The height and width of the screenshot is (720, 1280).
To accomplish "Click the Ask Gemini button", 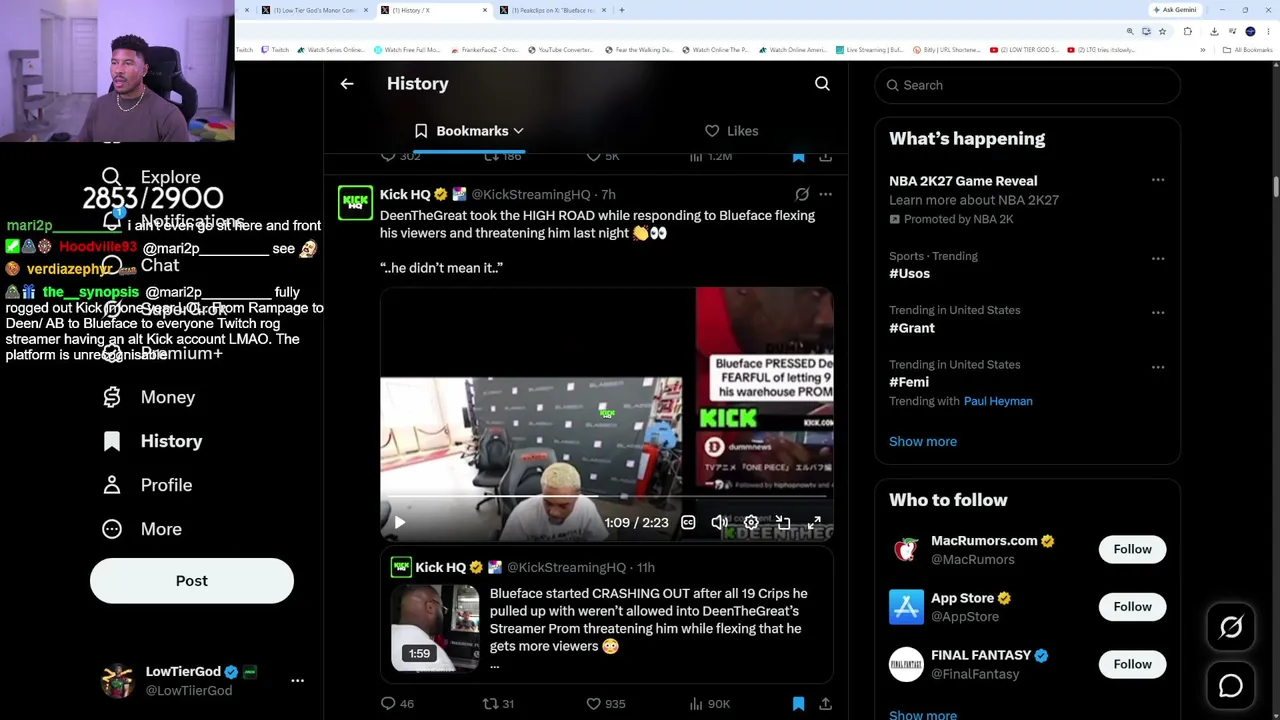I will point(1175,10).
